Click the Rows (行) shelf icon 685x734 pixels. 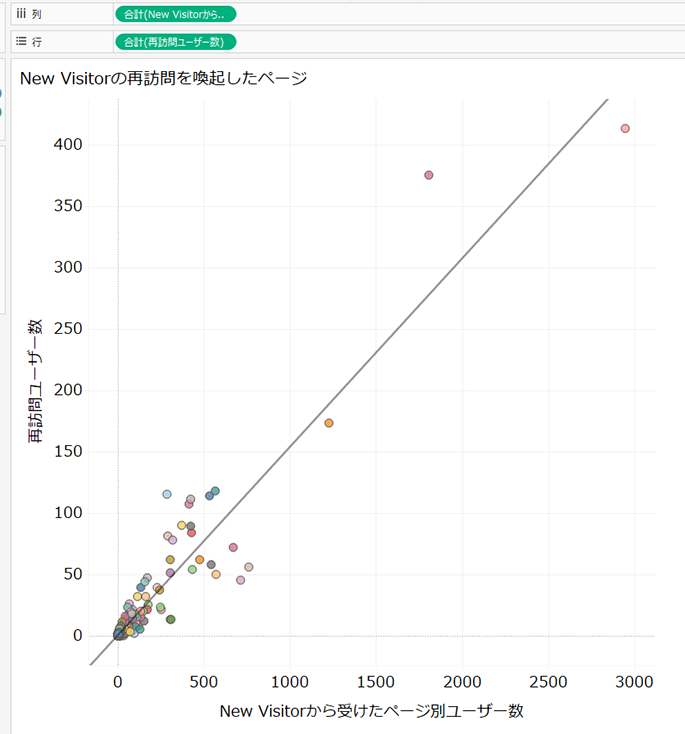(x=20, y=42)
